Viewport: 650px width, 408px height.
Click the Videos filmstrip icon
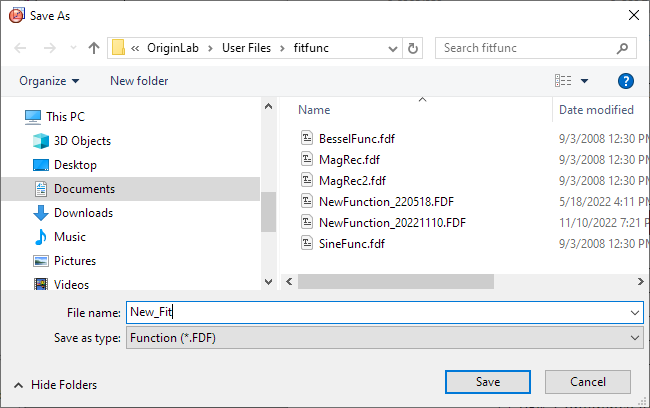coord(41,284)
